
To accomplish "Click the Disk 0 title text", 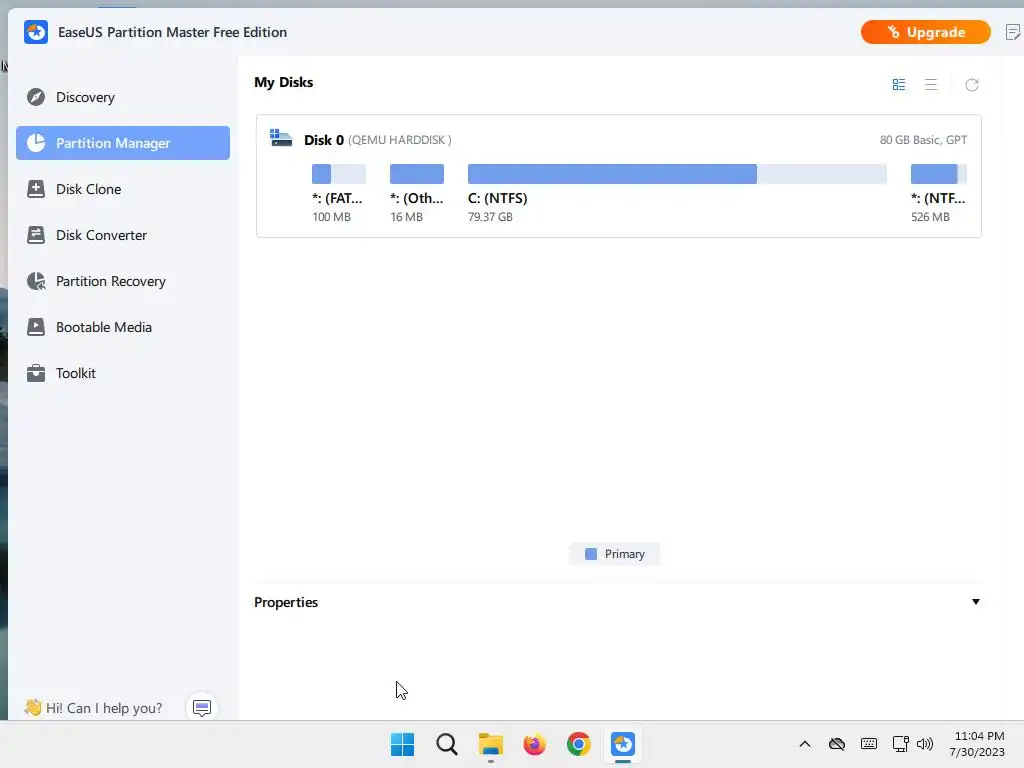I will (324, 140).
